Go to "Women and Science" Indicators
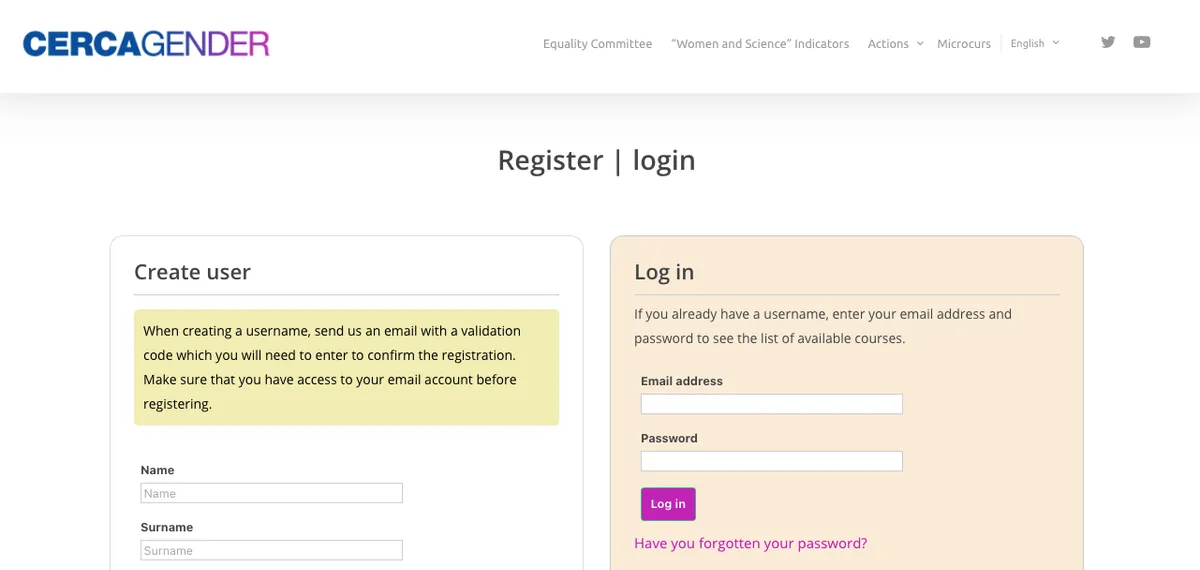1200x570 pixels. [760, 43]
